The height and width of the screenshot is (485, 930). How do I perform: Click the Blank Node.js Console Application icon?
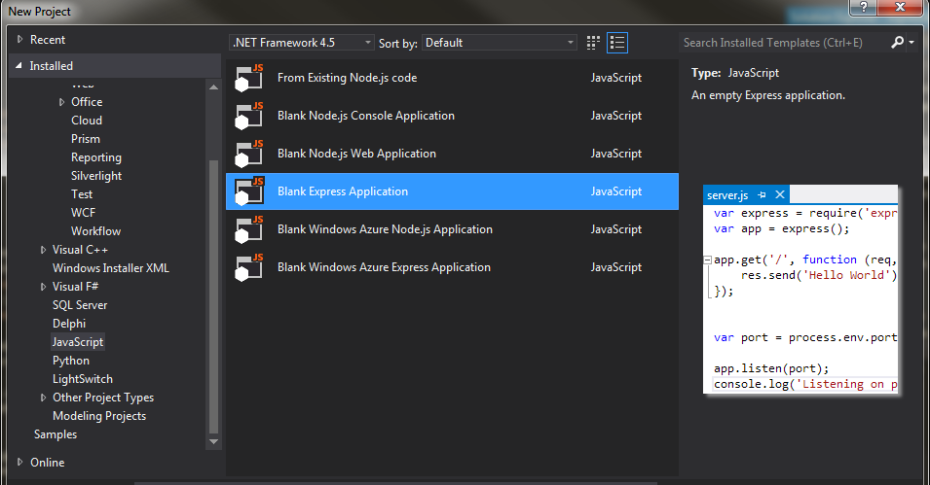pos(249,116)
